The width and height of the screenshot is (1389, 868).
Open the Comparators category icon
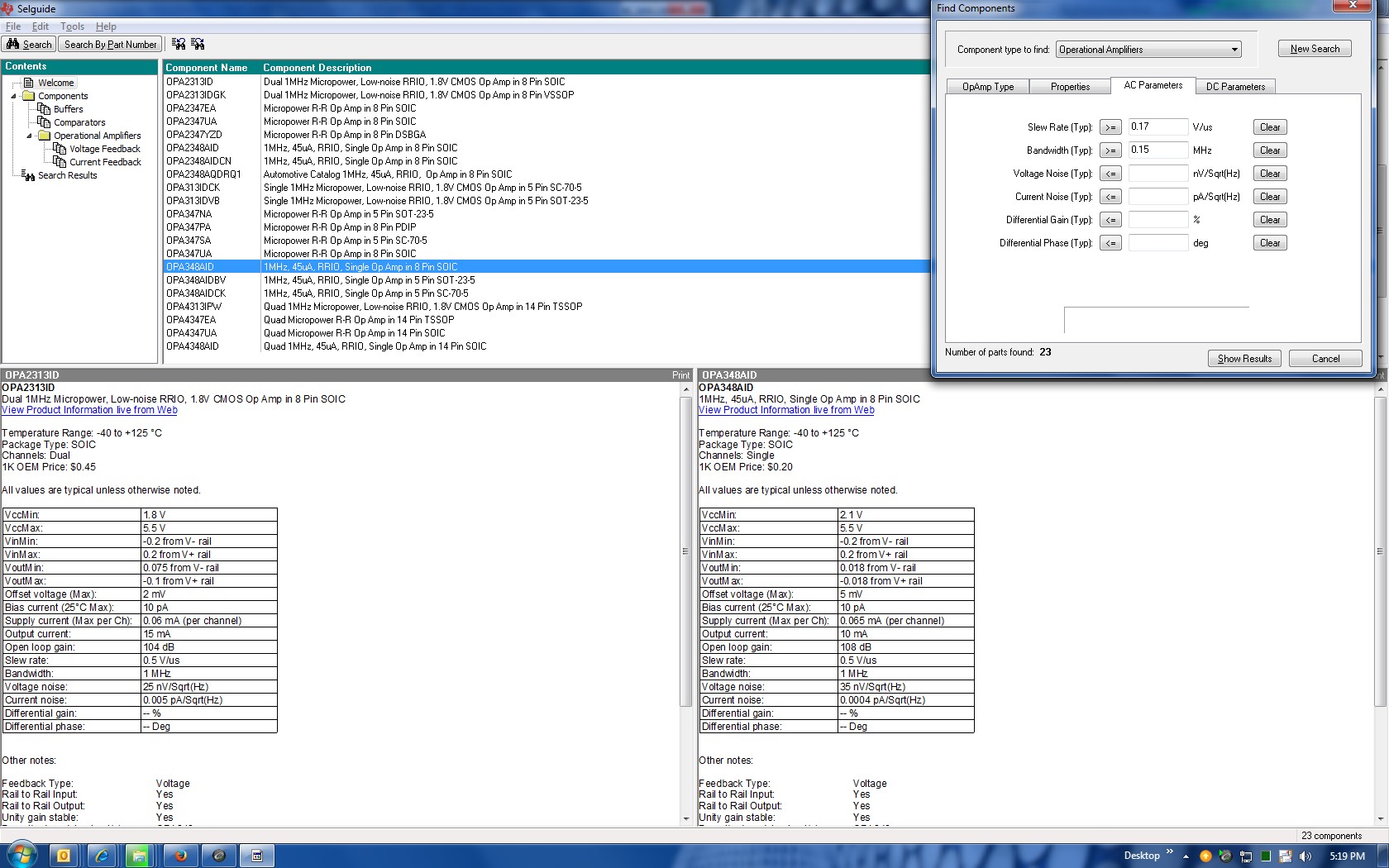45,122
